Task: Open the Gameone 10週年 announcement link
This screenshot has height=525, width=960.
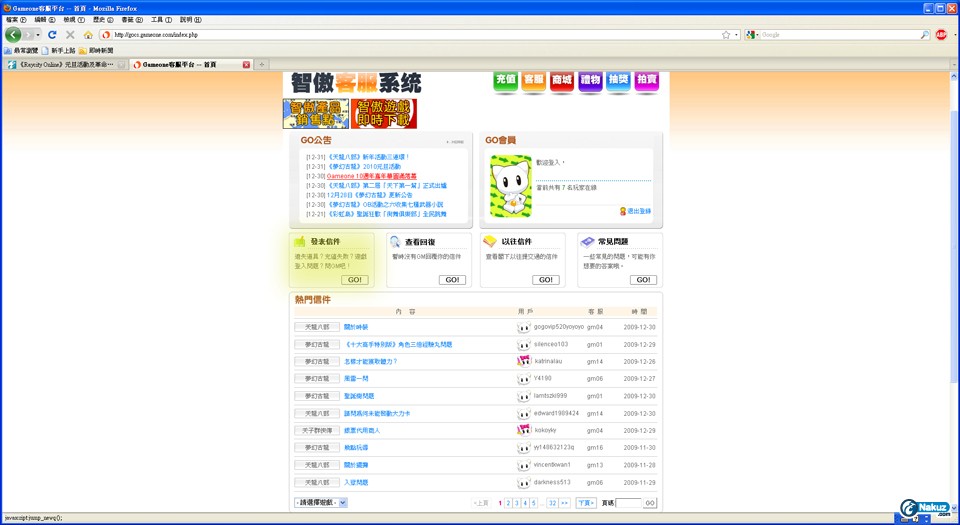Action: pyautogui.click(x=372, y=176)
